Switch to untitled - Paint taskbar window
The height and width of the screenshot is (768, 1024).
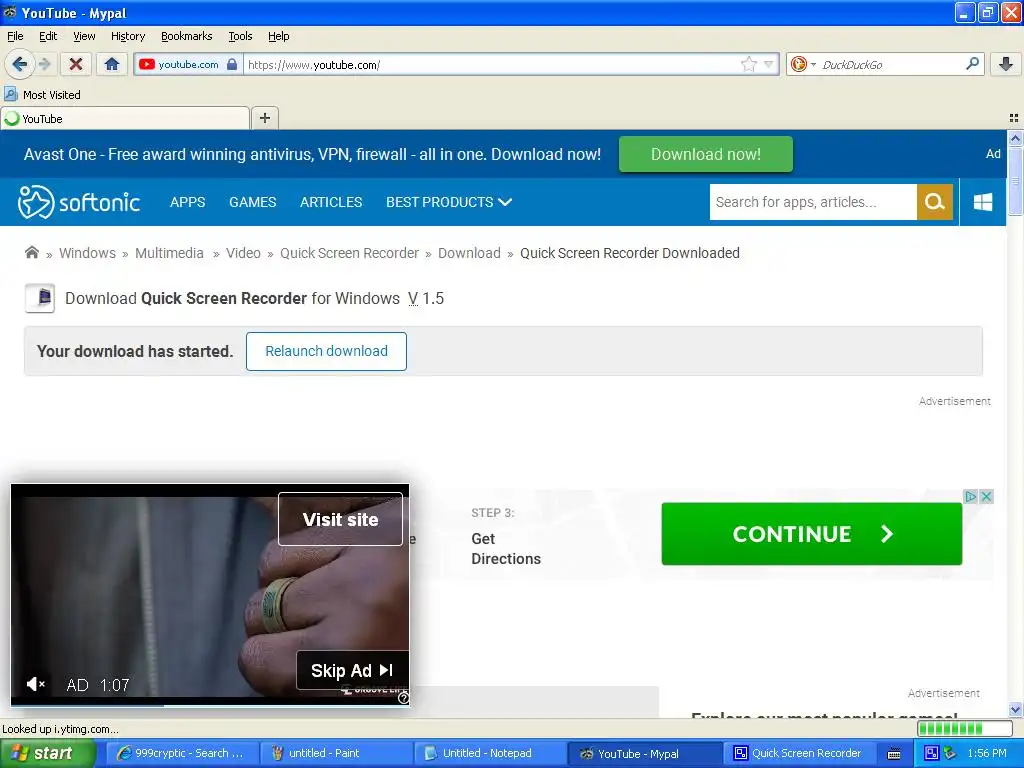[x=335, y=753]
